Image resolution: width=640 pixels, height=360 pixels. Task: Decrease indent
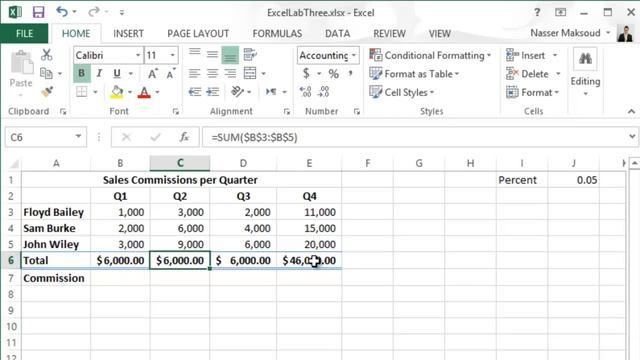click(x=195, y=92)
